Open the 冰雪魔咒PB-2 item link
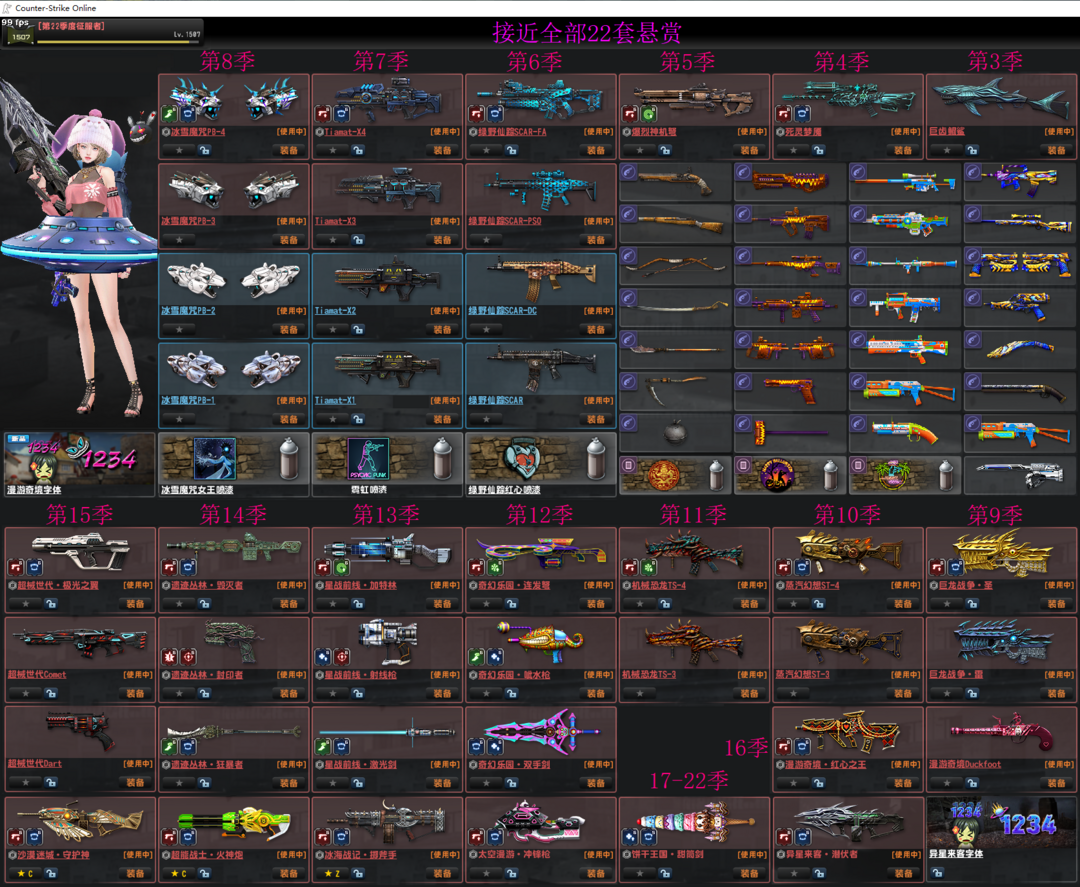 189,311
